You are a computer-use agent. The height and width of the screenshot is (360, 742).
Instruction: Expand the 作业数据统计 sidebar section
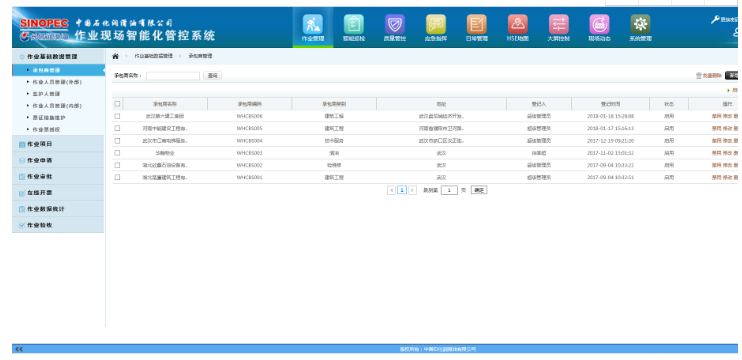[58, 209]
